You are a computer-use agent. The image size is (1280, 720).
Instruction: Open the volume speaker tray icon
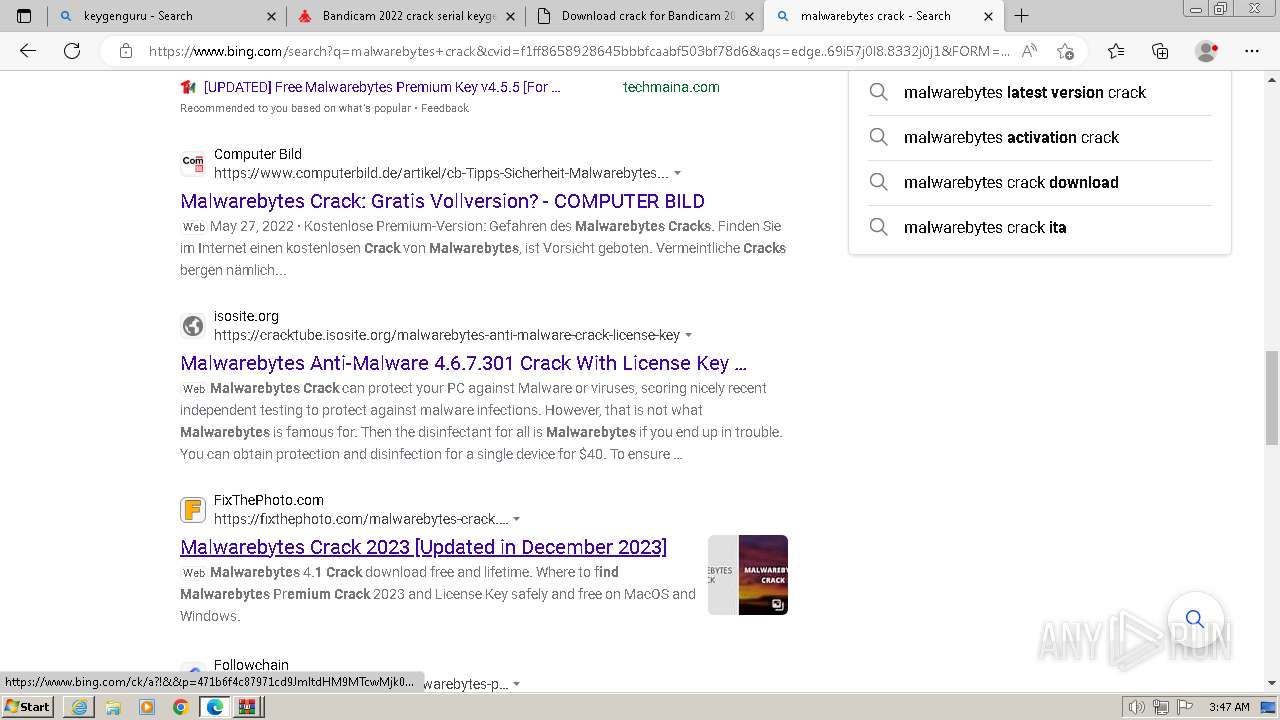[1137, 707]
